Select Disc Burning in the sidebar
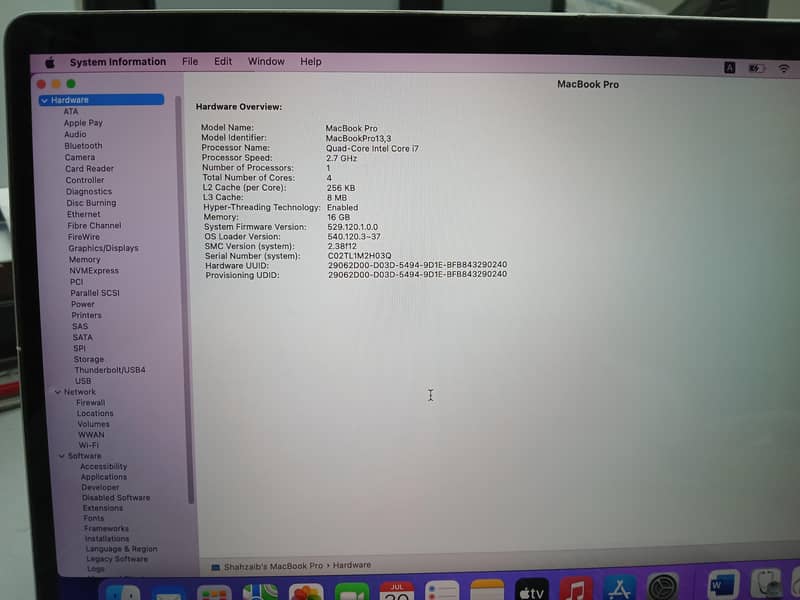The image size is (800, 600). tap(91, 203)
